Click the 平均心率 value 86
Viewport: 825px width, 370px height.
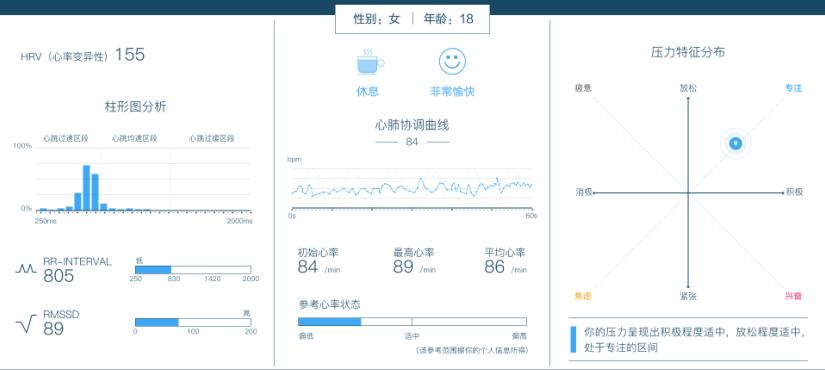[494, 267]
